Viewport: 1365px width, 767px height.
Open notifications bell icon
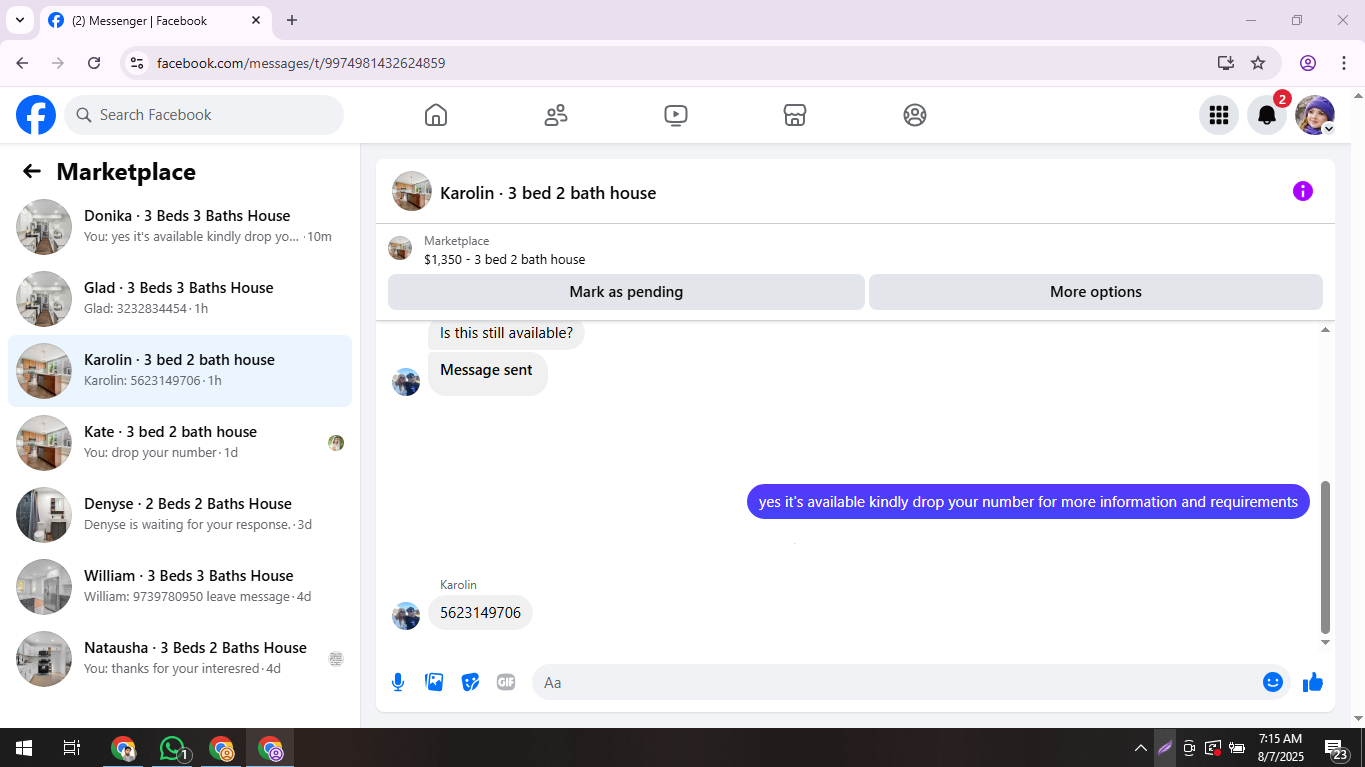click(x=1266, y=115)
